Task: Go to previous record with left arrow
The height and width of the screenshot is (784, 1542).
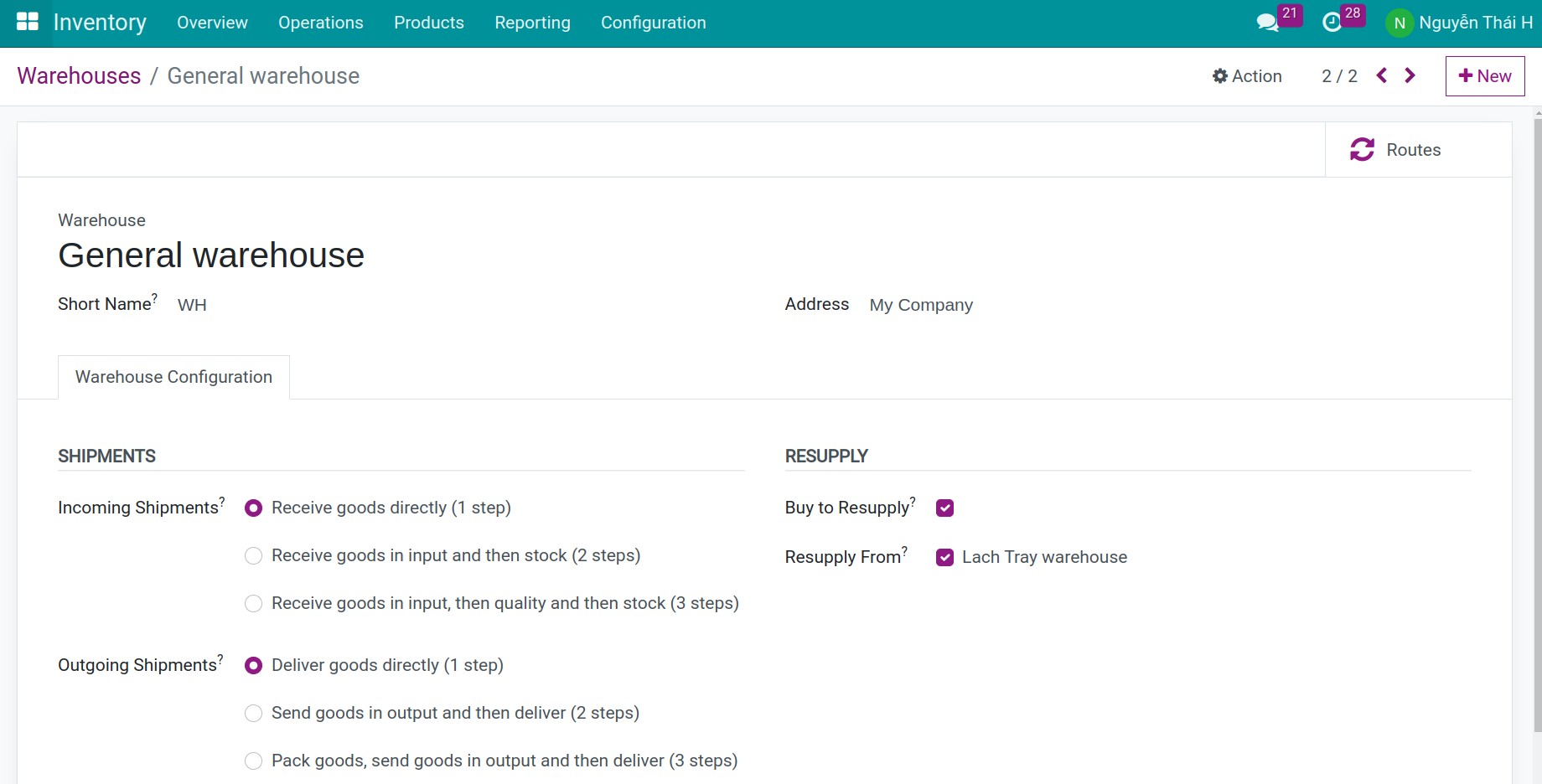Action: click(x=1381, y=75)
